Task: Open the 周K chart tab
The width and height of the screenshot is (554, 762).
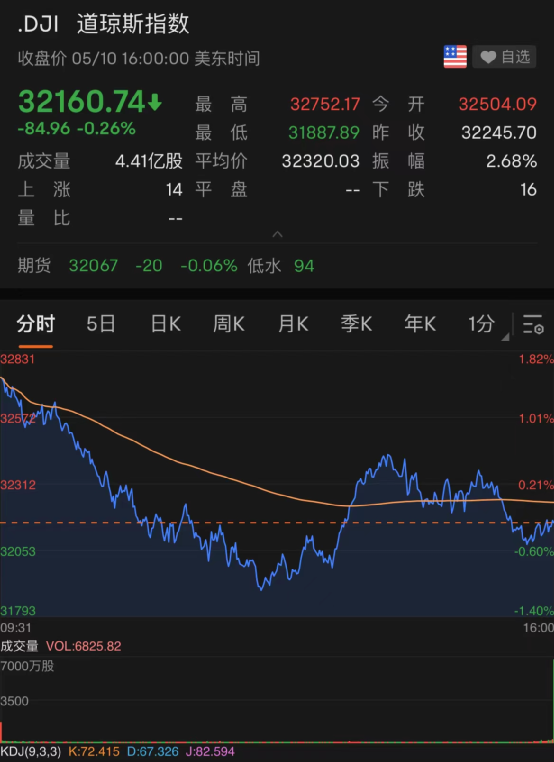Action: [228, 324]
